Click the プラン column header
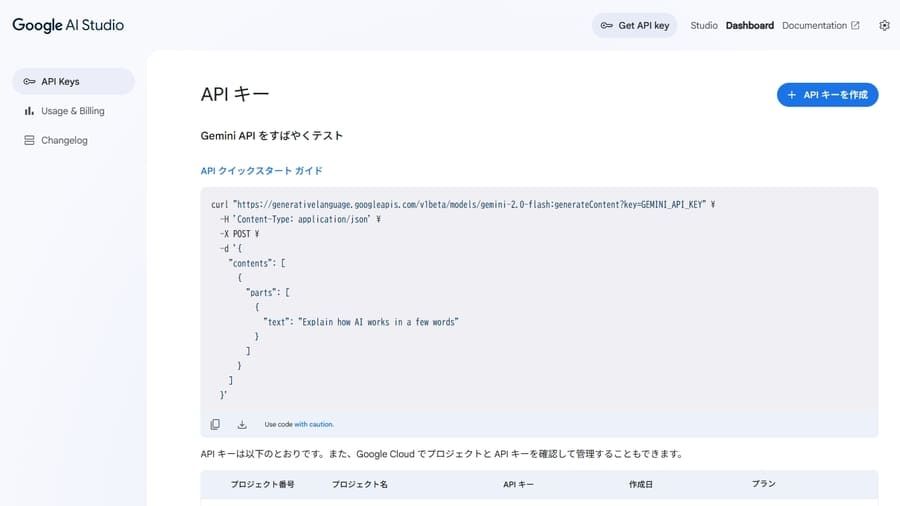 pos(763,484)
